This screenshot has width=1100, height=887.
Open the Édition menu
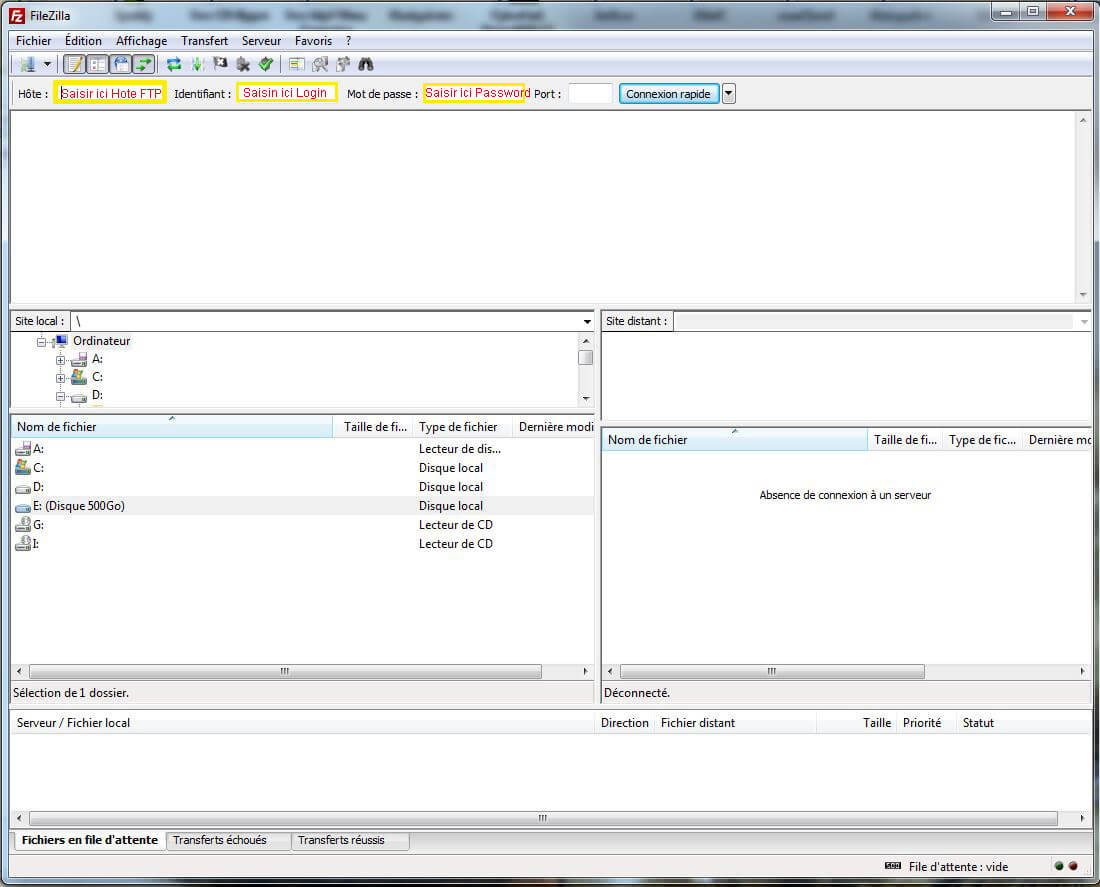(83, 41)
